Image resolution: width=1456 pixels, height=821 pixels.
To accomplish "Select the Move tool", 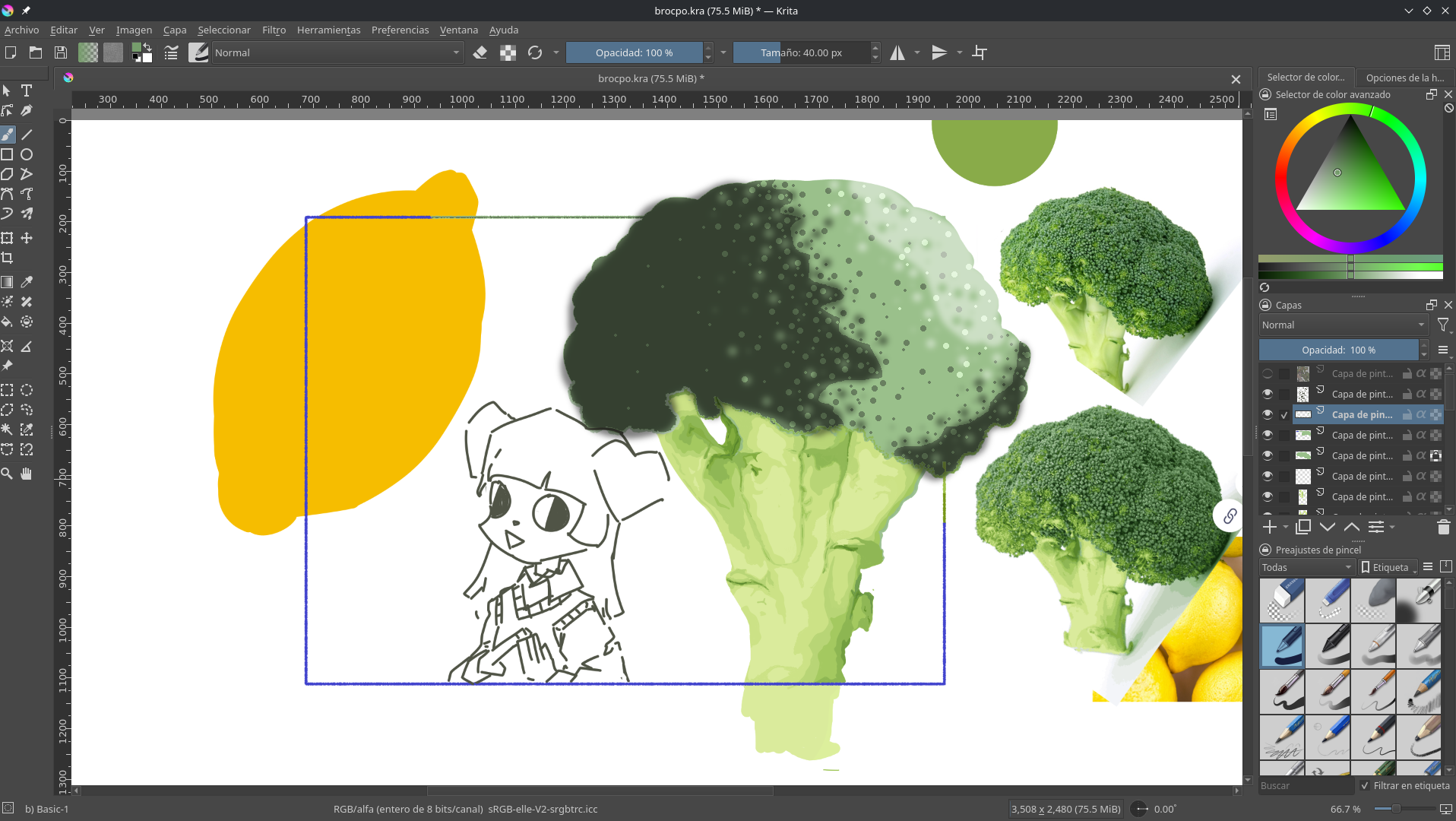I will click(27, 238).
